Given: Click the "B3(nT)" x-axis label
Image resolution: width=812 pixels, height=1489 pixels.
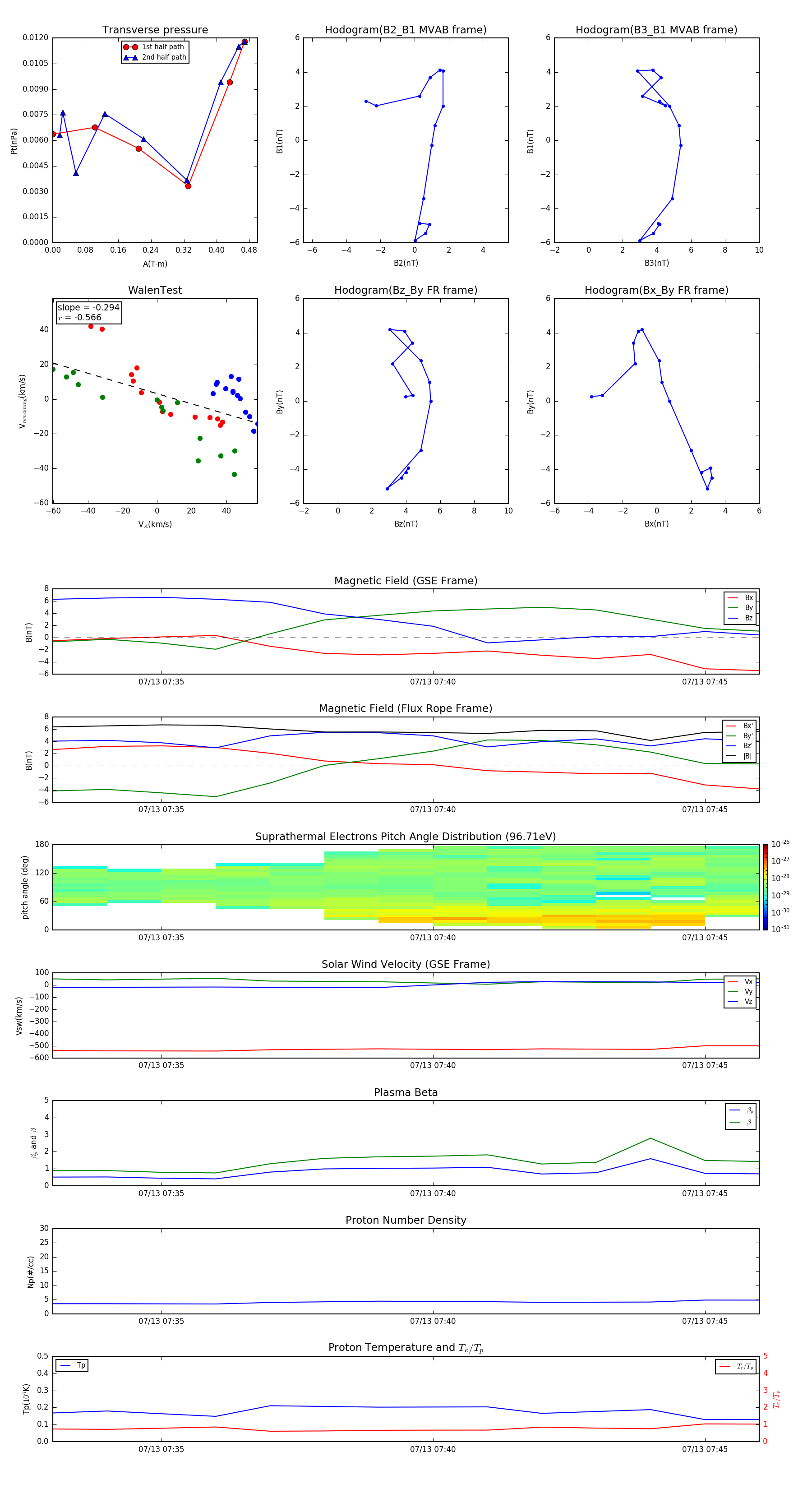Looking at the screenshot, I should click(x=656, y=263).
